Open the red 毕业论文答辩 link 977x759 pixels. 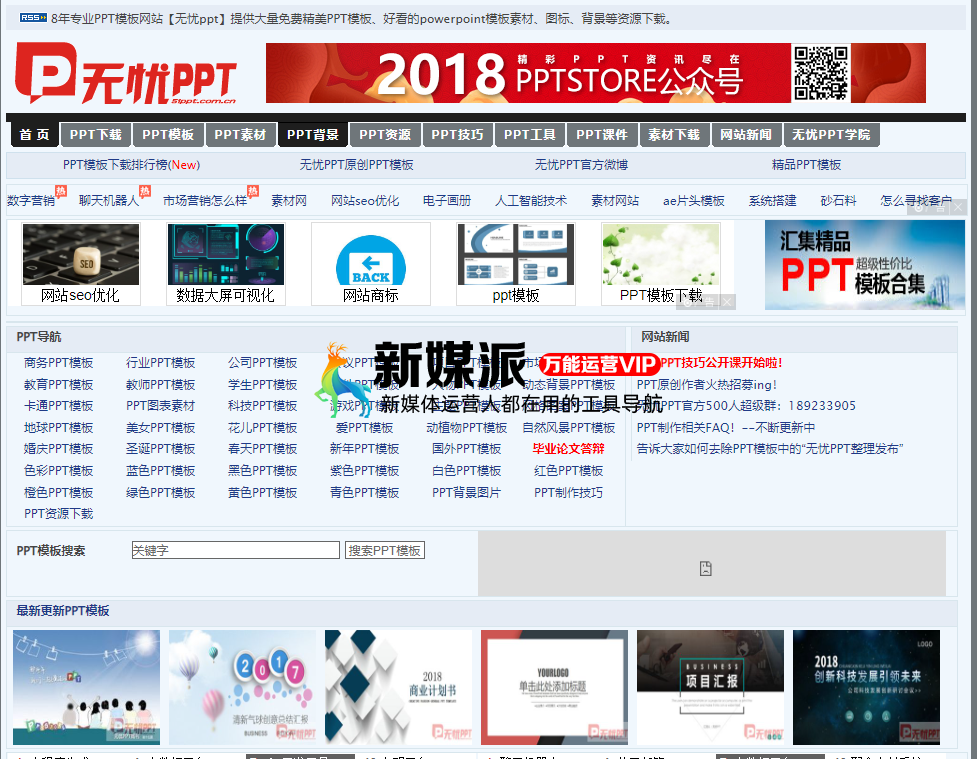tap(568, 449)
